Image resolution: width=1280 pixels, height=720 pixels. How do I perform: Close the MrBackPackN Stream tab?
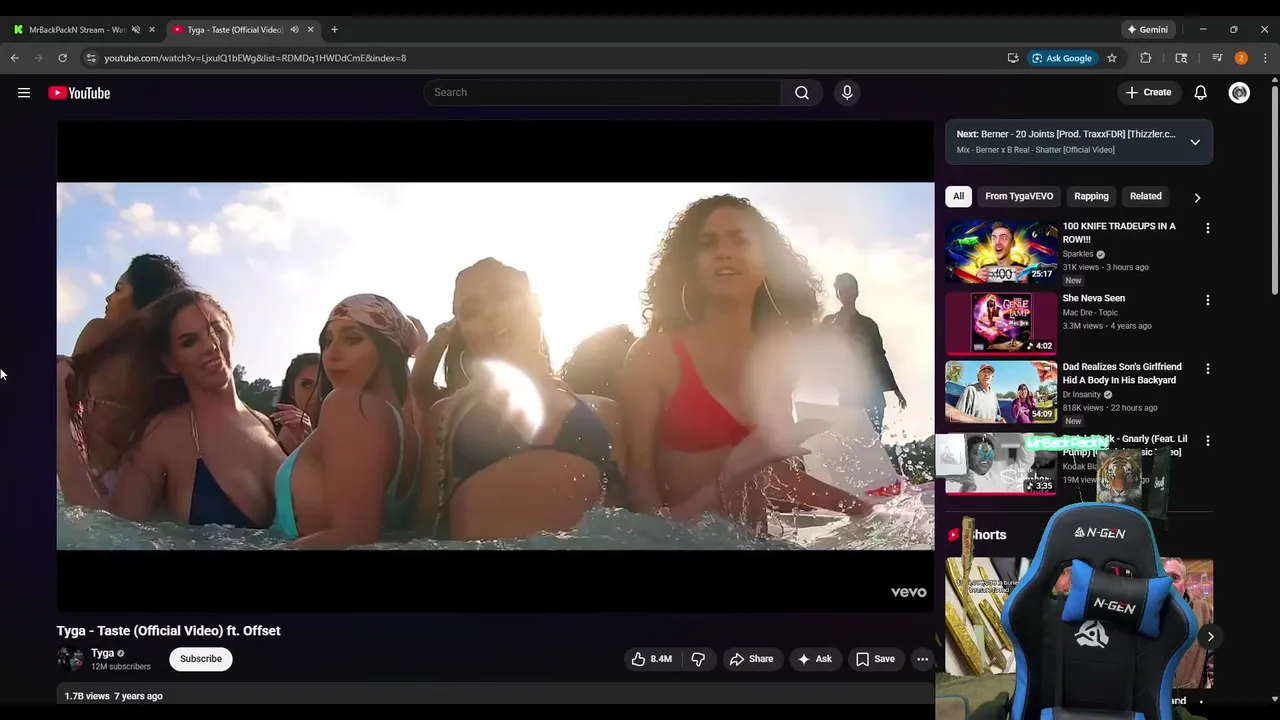coord(152,30)
